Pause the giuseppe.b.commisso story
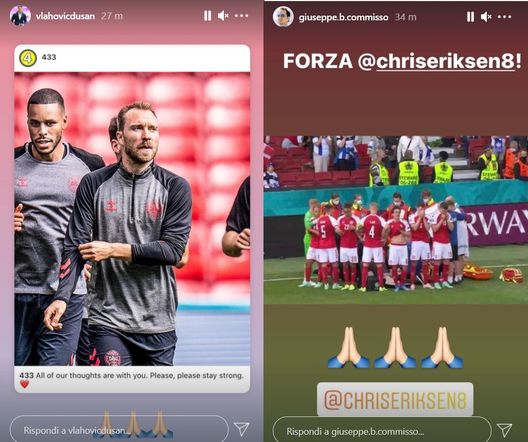 [470, 17]
